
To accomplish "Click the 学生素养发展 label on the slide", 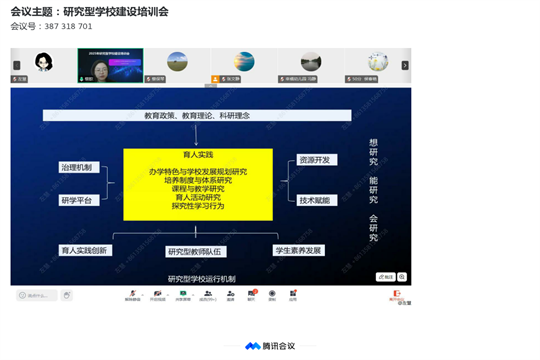I will coord(299,250).
